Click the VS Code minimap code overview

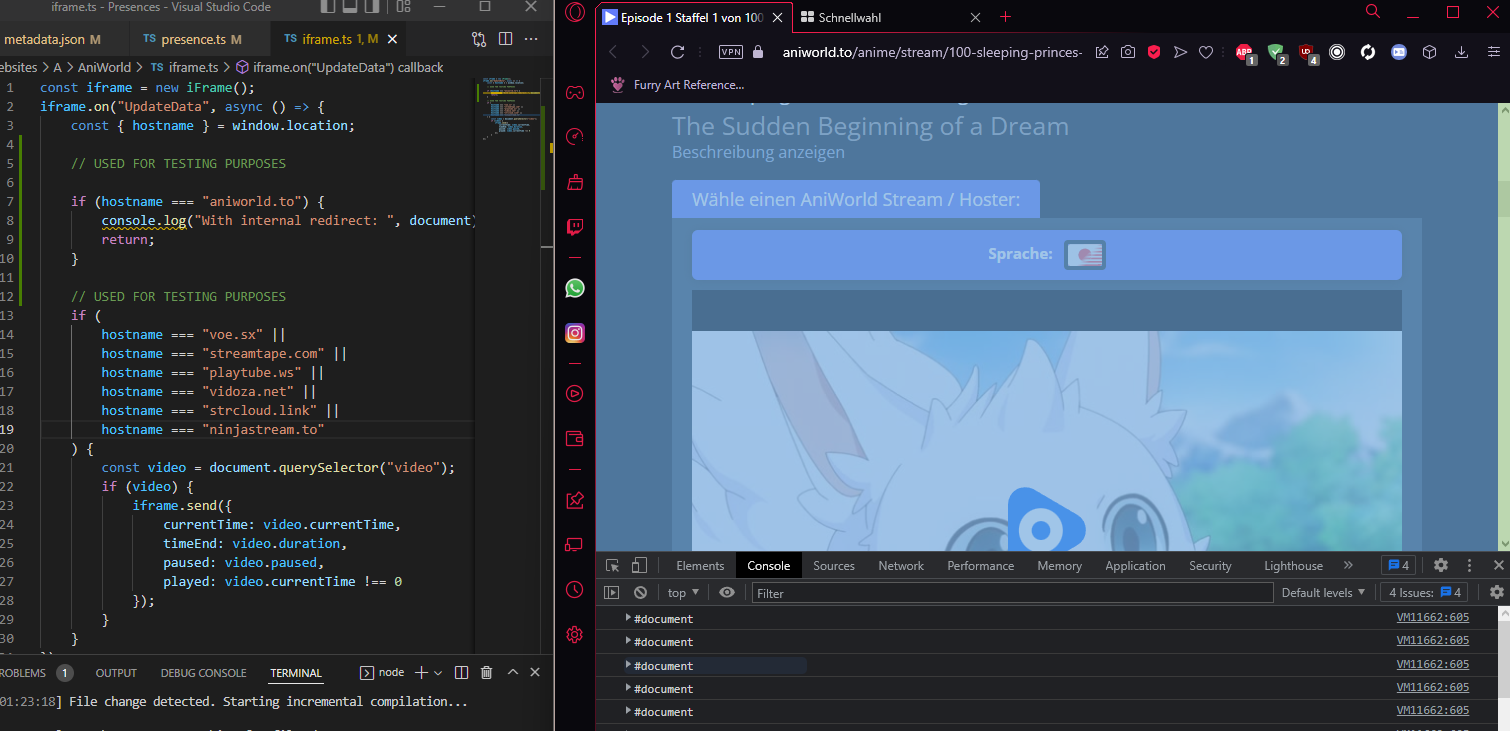pos(511,110)
